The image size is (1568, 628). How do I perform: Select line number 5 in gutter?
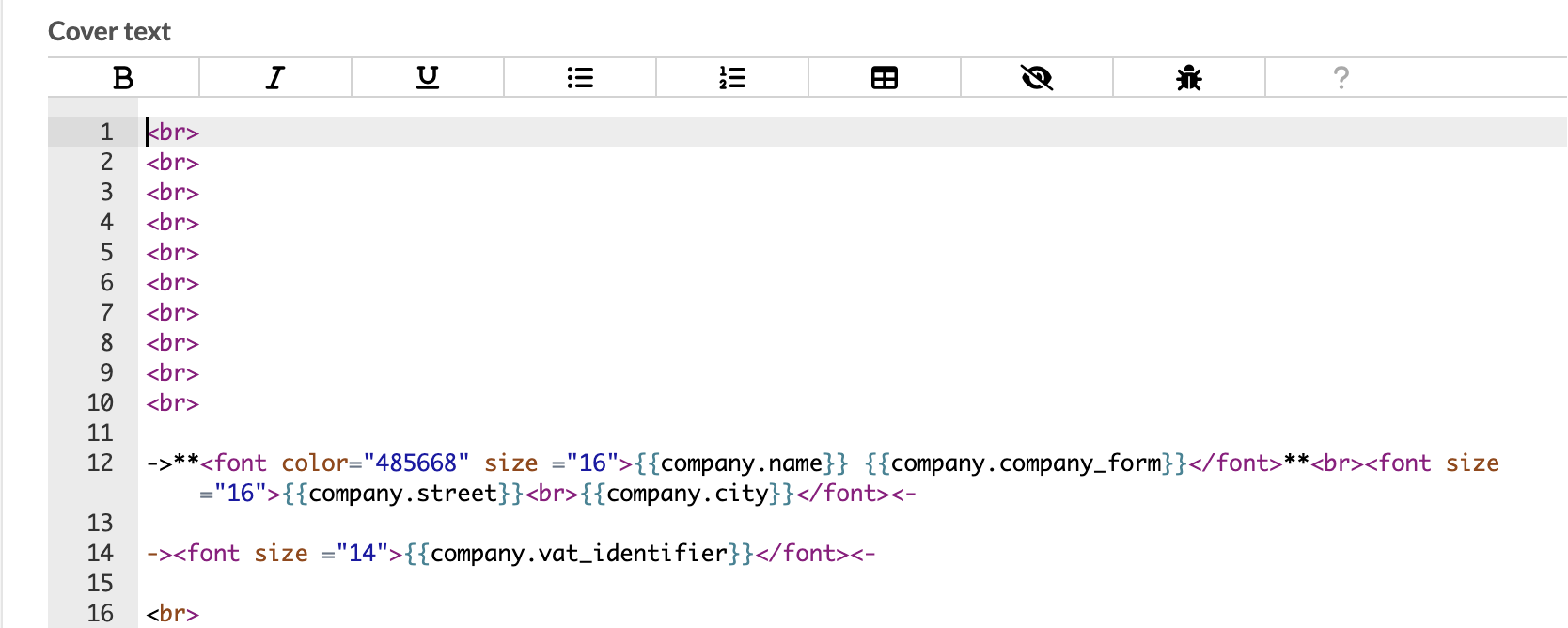(106, 252)
